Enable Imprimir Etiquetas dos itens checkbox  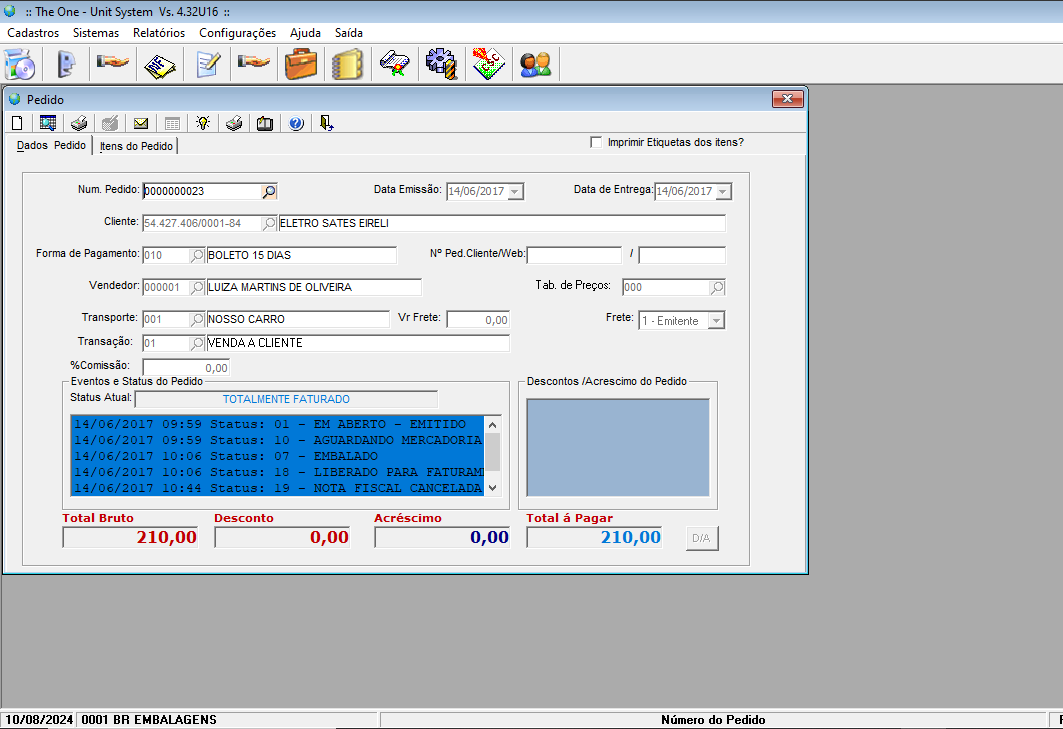596,142
